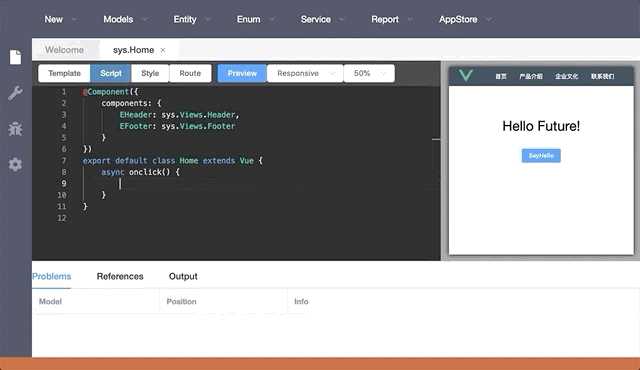This screenshot has width=640, height=370.
Task: Click the 'Hello Future!' heading in preview
Action: [541, 126]
